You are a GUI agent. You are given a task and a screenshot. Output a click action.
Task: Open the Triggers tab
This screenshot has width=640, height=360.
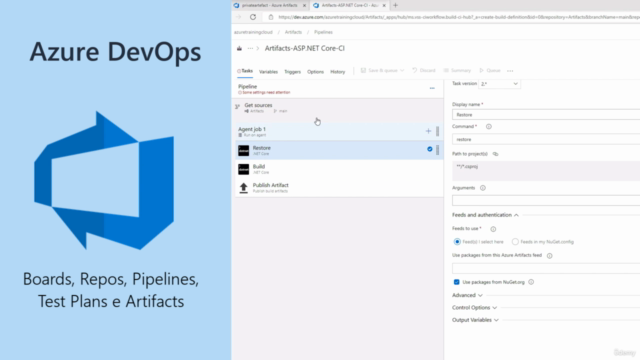292,72
